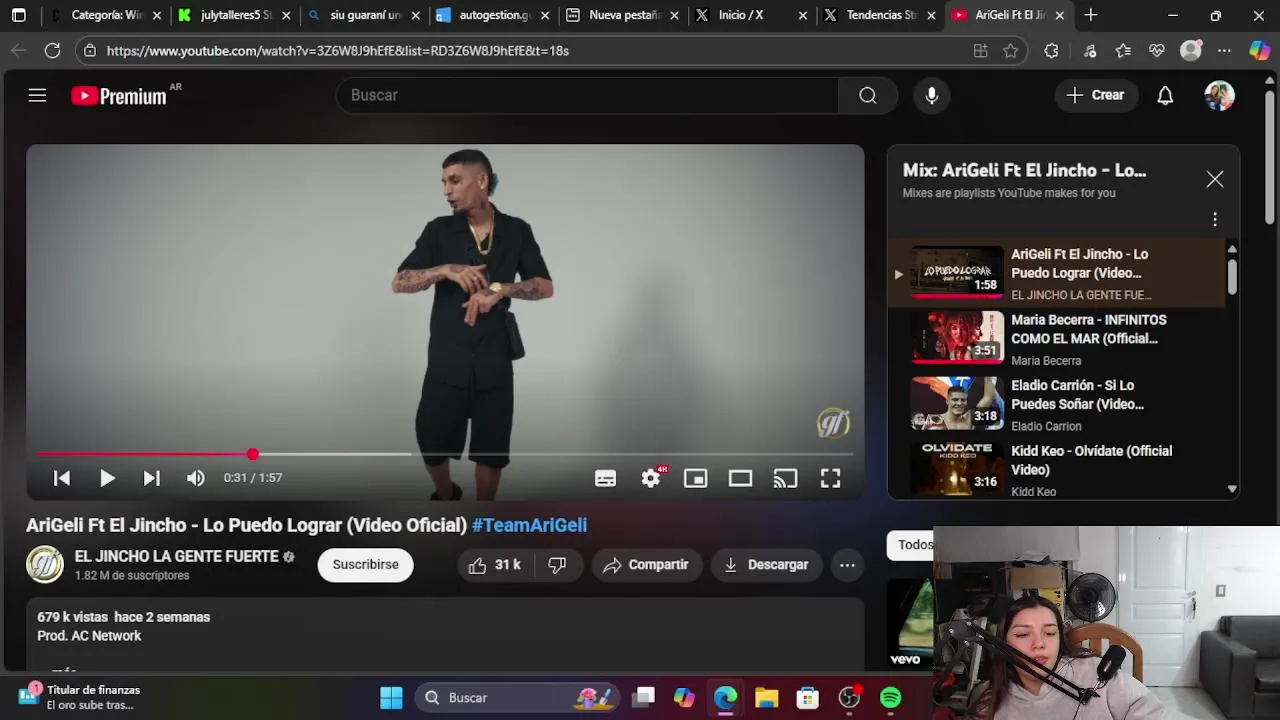
Task: Start voice search with microphone icon
Action: point(931,95)
